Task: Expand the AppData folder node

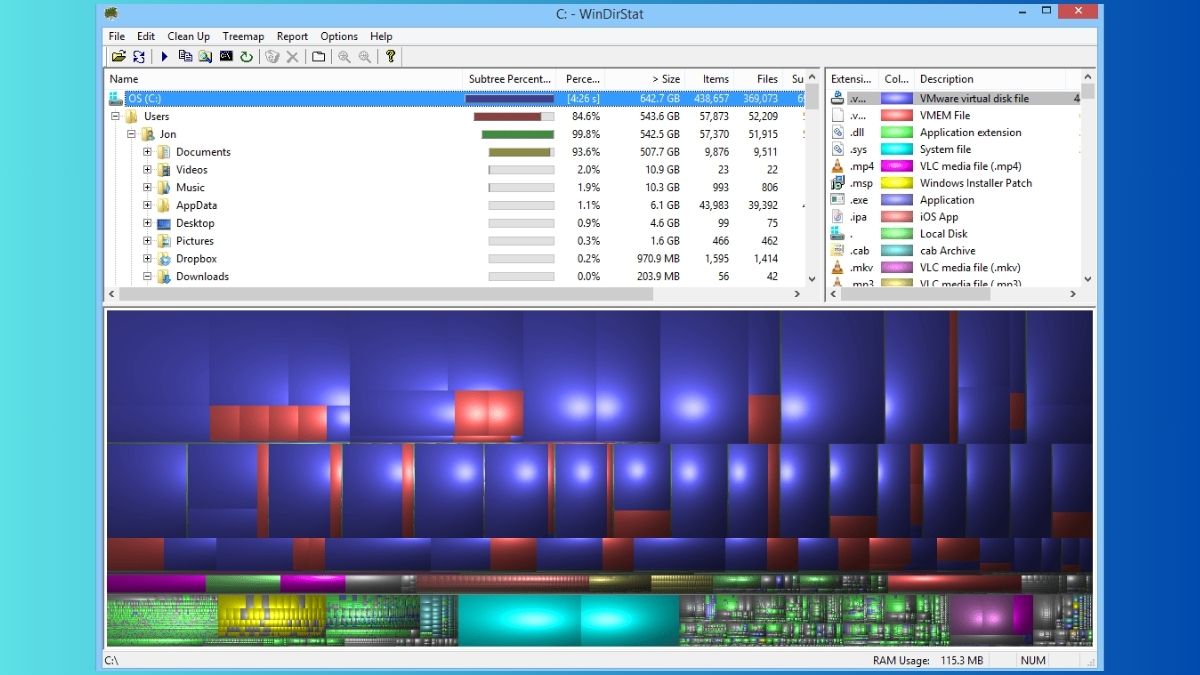Action: (147, 205)
